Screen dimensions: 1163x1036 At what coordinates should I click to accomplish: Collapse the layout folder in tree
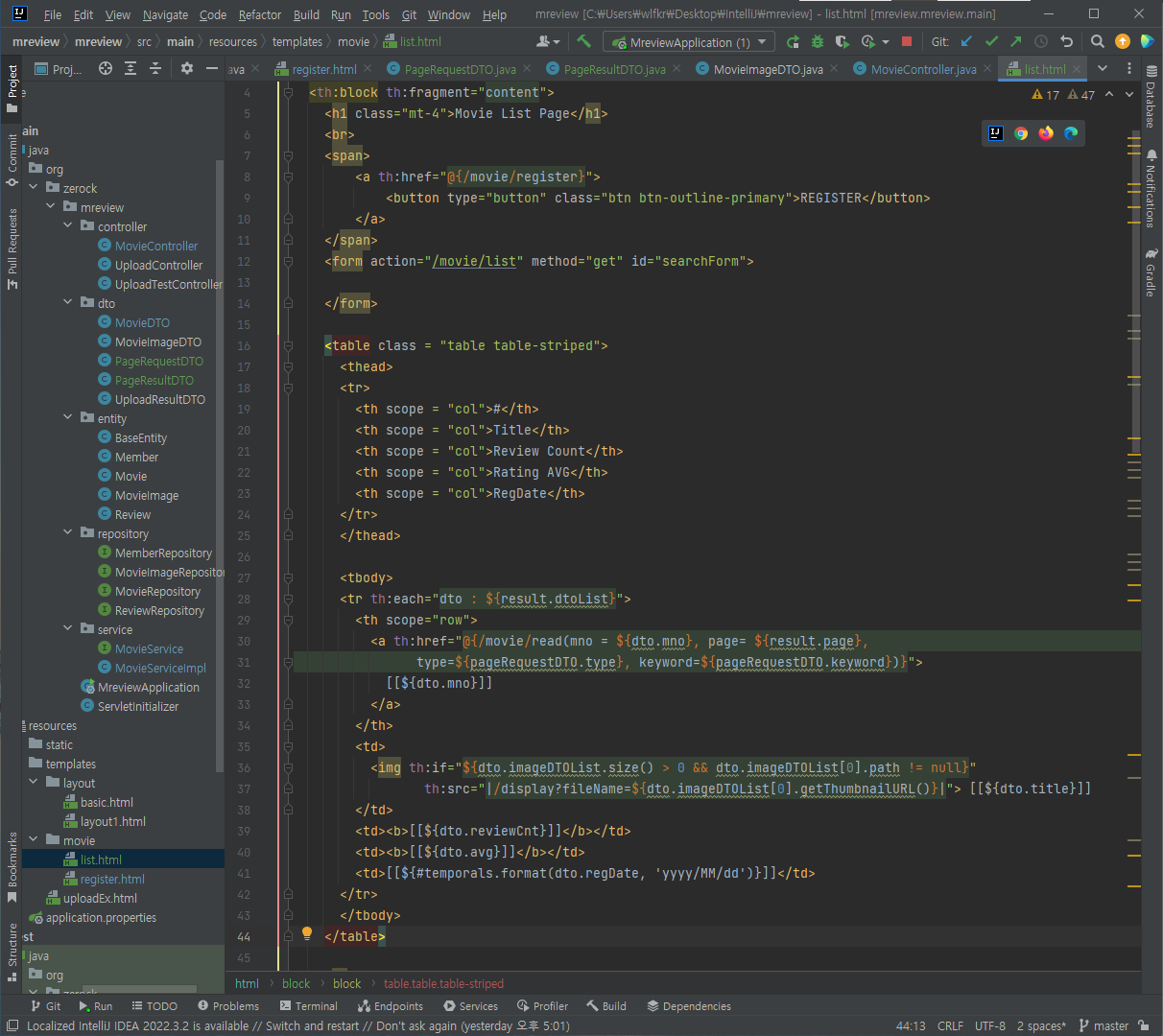click(33, 782)
